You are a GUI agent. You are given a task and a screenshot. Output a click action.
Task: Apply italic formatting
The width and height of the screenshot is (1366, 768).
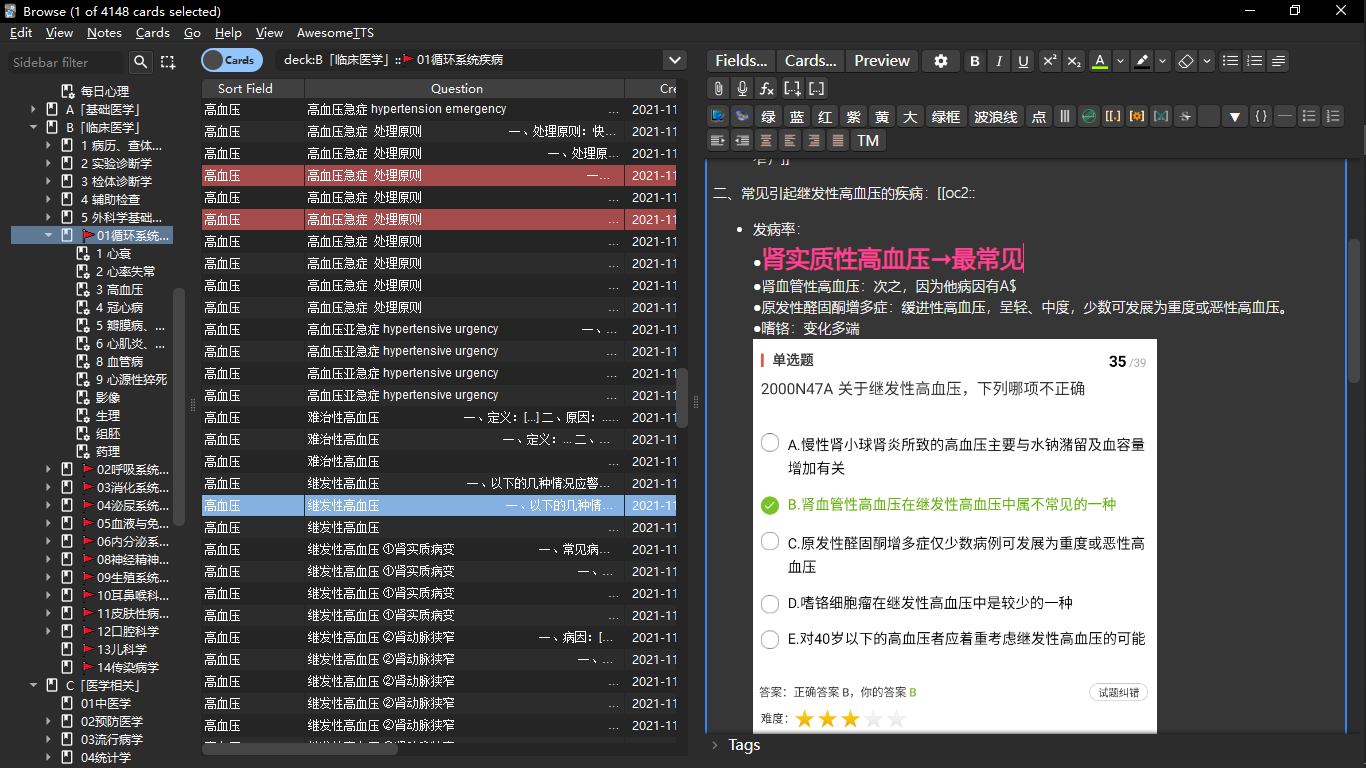tap(999, 61)
